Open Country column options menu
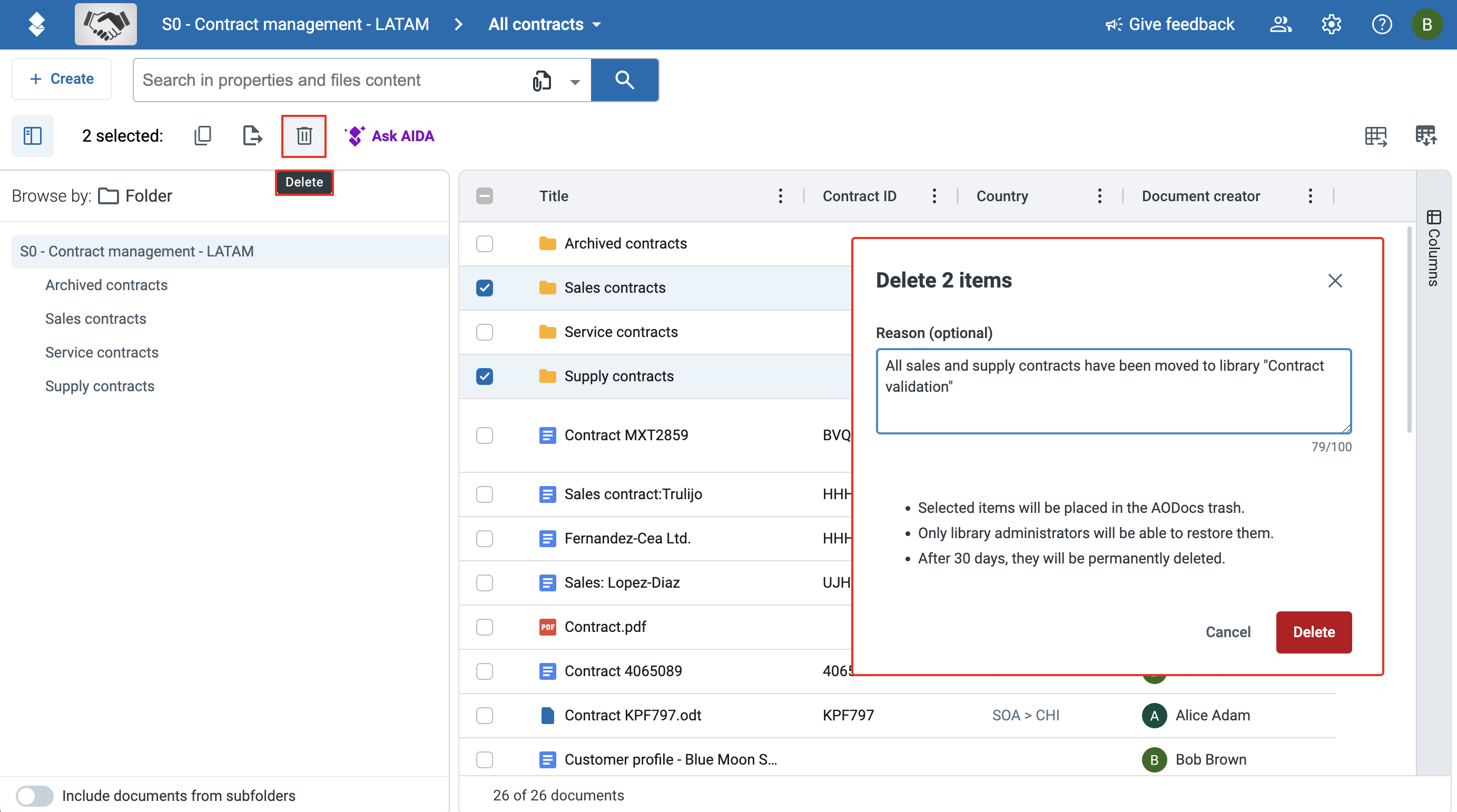The height and width of the screenshot is (812, 1457). coord(1099,196)
